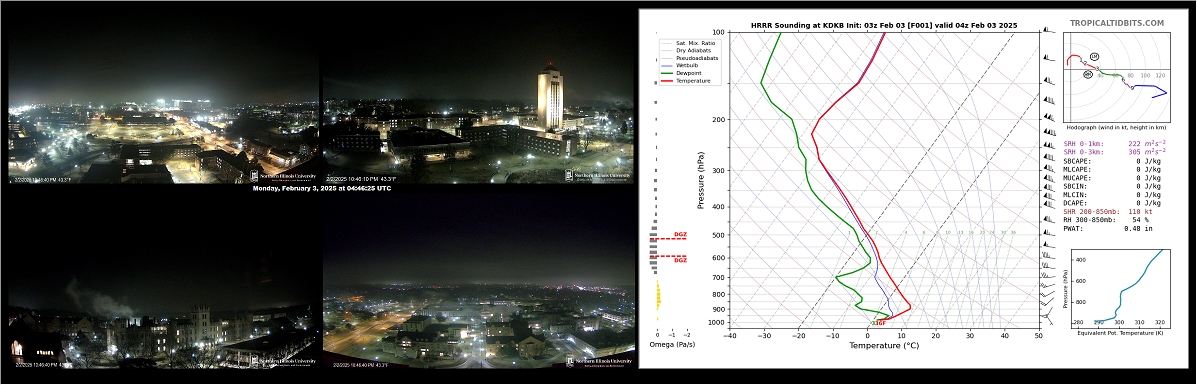Click the LM marker on the hodograph

pos(1094,57)
